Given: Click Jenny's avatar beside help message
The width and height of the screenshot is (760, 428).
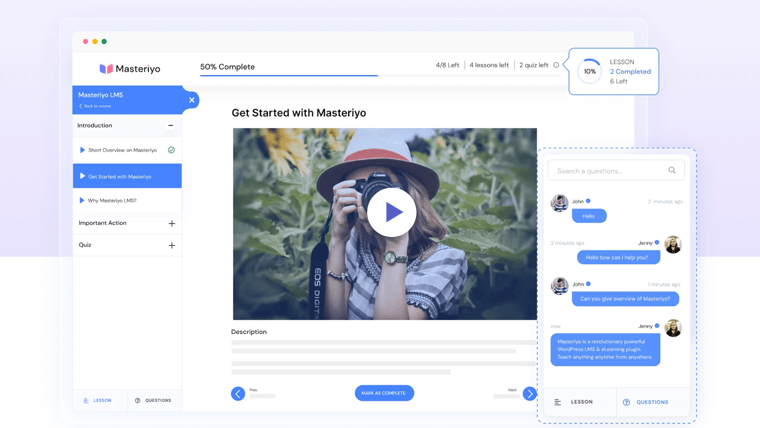Looking at the screenshot, I should click(x=673, y=245).
